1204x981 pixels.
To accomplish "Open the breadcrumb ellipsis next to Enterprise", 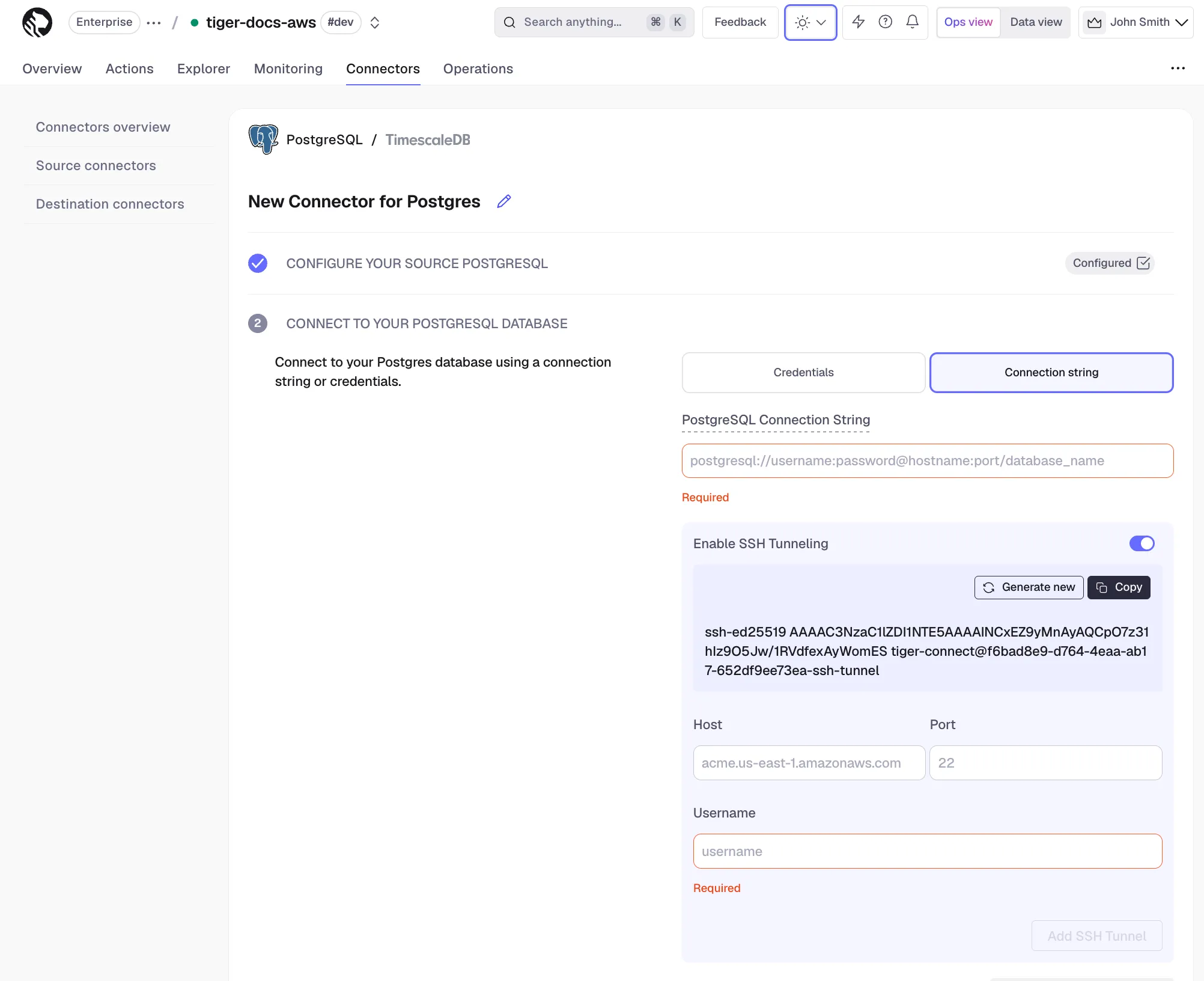I will point(154,23).
